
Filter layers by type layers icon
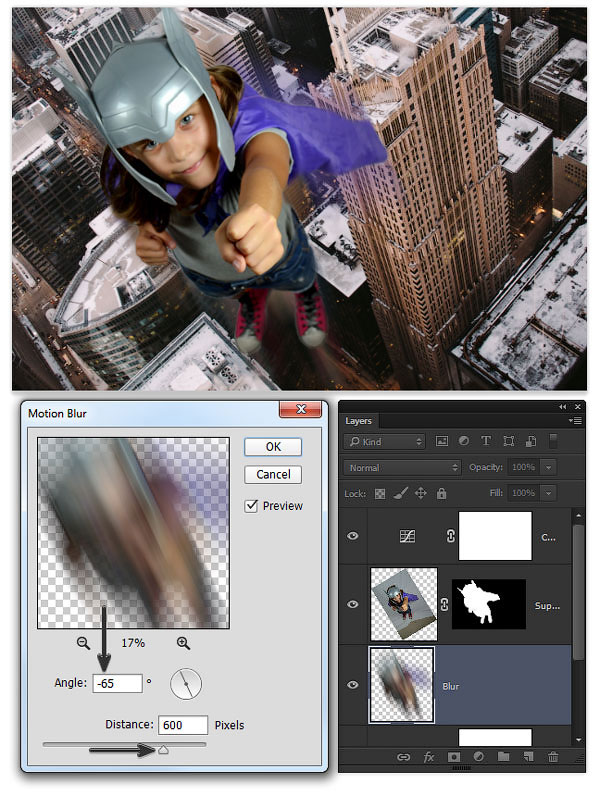point(486,441)
